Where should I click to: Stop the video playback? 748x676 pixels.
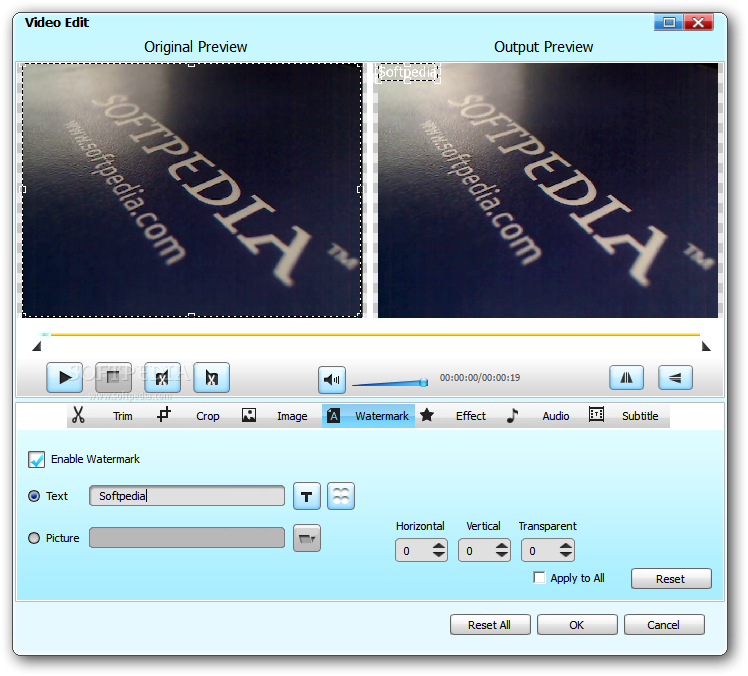click(x=114, y=378)
